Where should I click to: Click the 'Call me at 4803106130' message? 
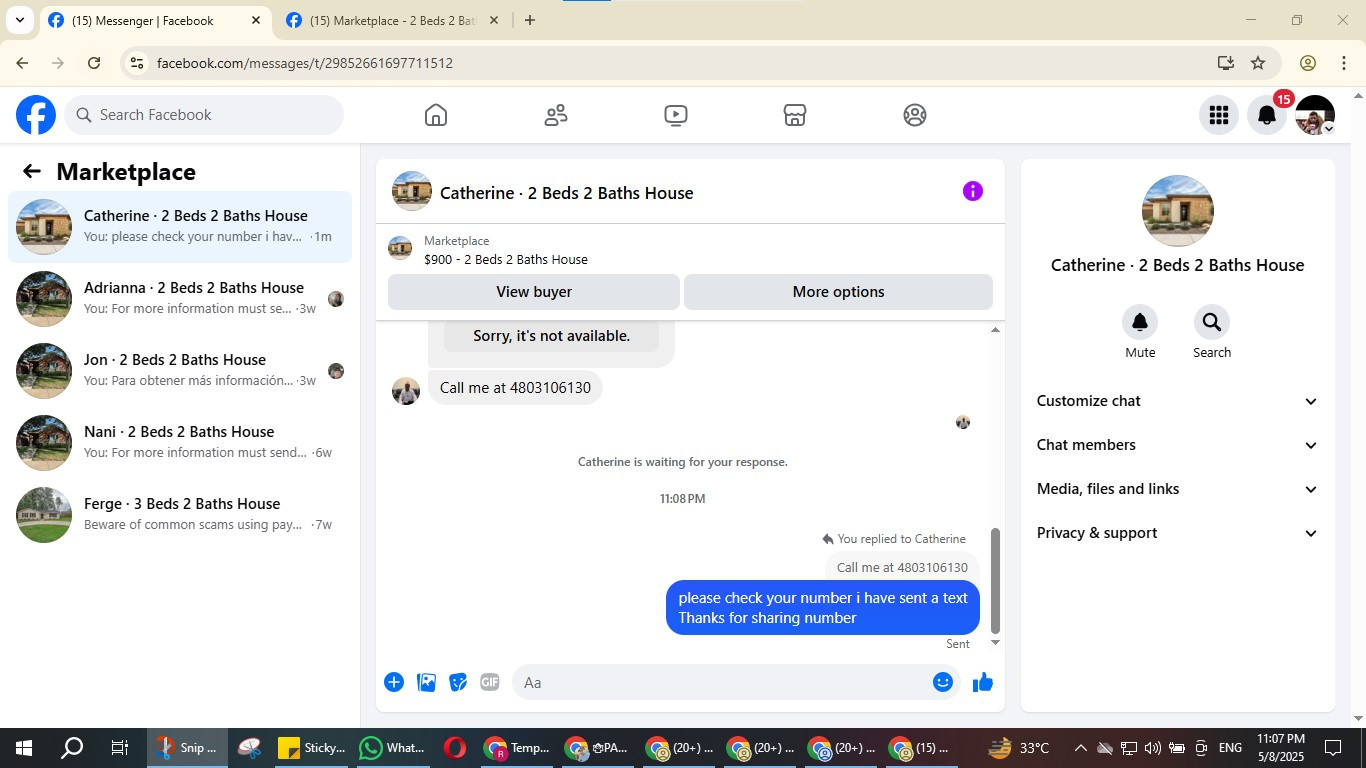pyautogui.click(x=515, y=388)
